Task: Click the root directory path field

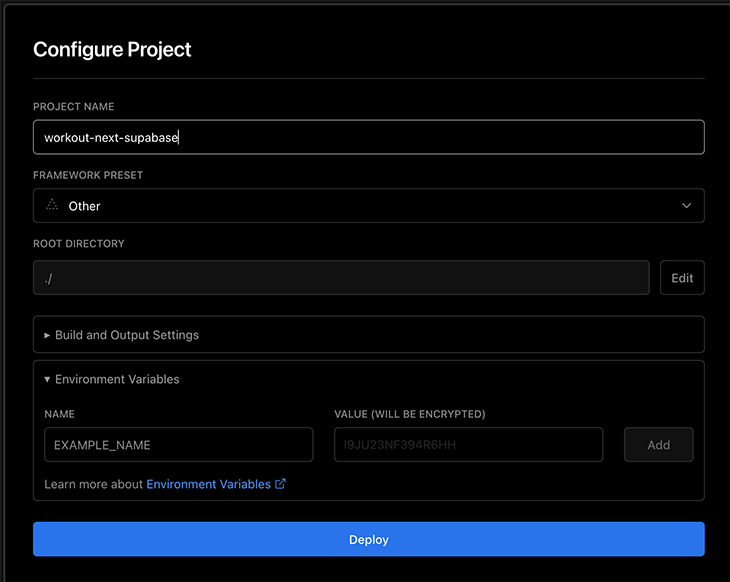Action: pos(341,278)
